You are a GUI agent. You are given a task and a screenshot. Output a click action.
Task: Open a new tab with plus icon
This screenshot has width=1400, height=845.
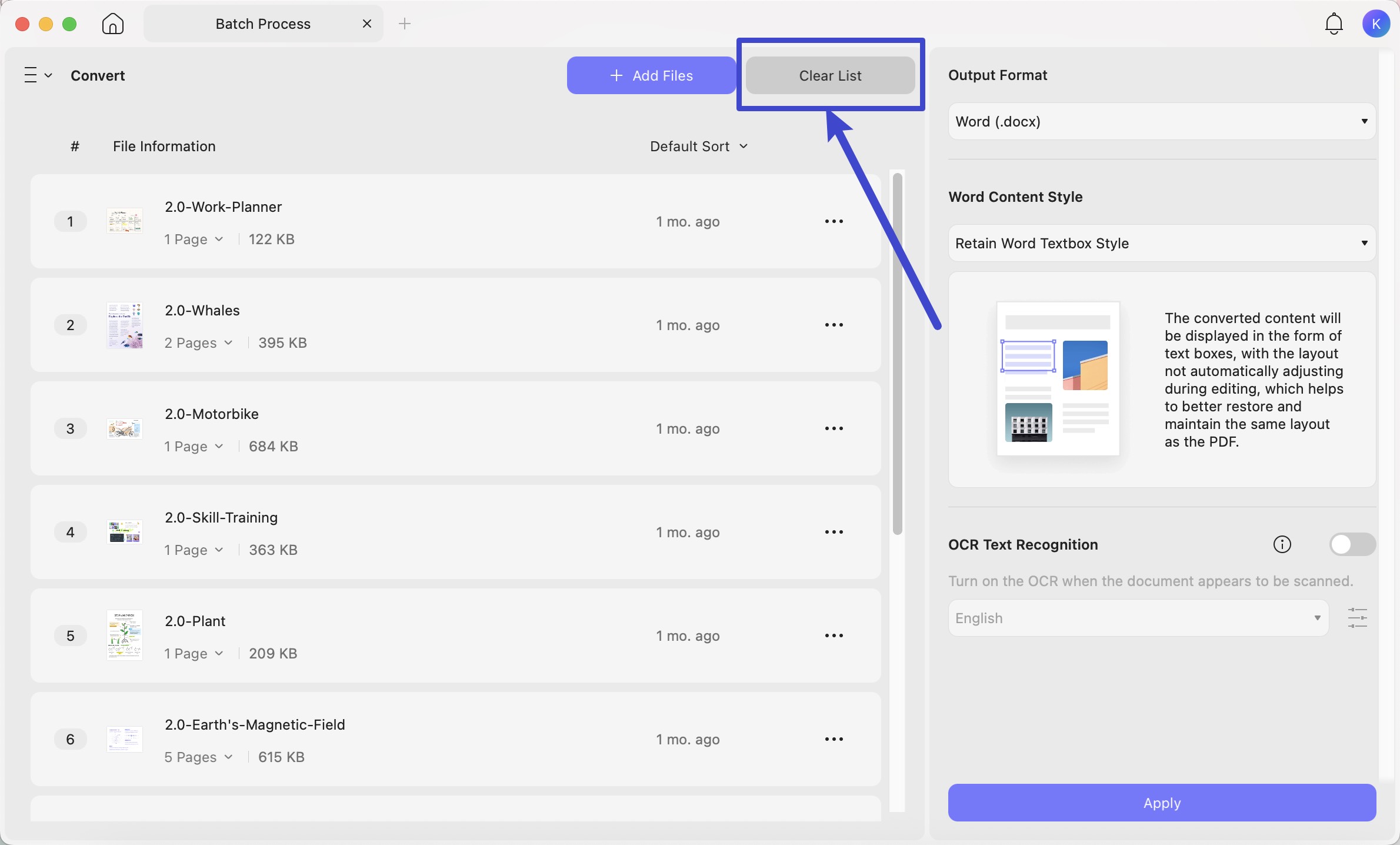(405, 24)
